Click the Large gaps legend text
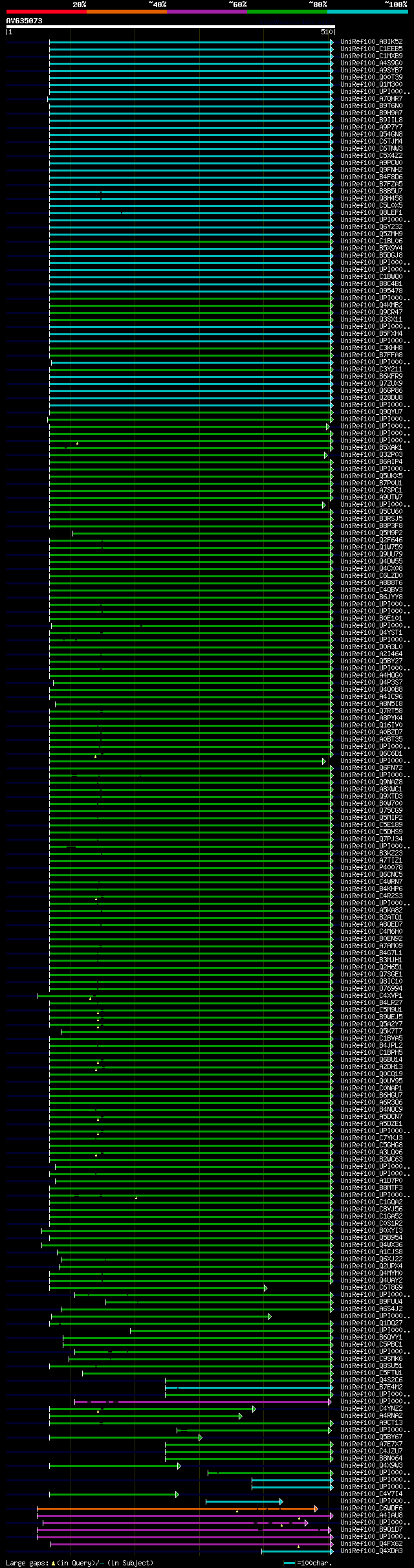Viewport: 414px width, 1568px height. tap(80, 1563)
